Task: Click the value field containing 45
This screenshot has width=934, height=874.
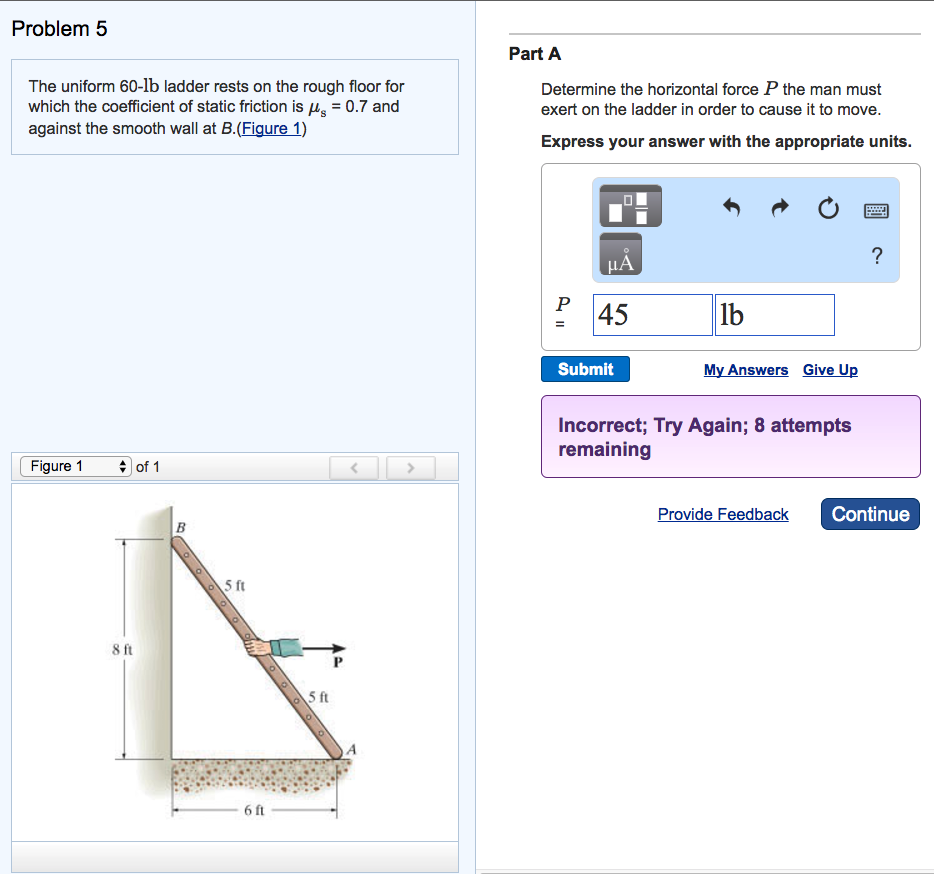Action: (x=653, y=315)
